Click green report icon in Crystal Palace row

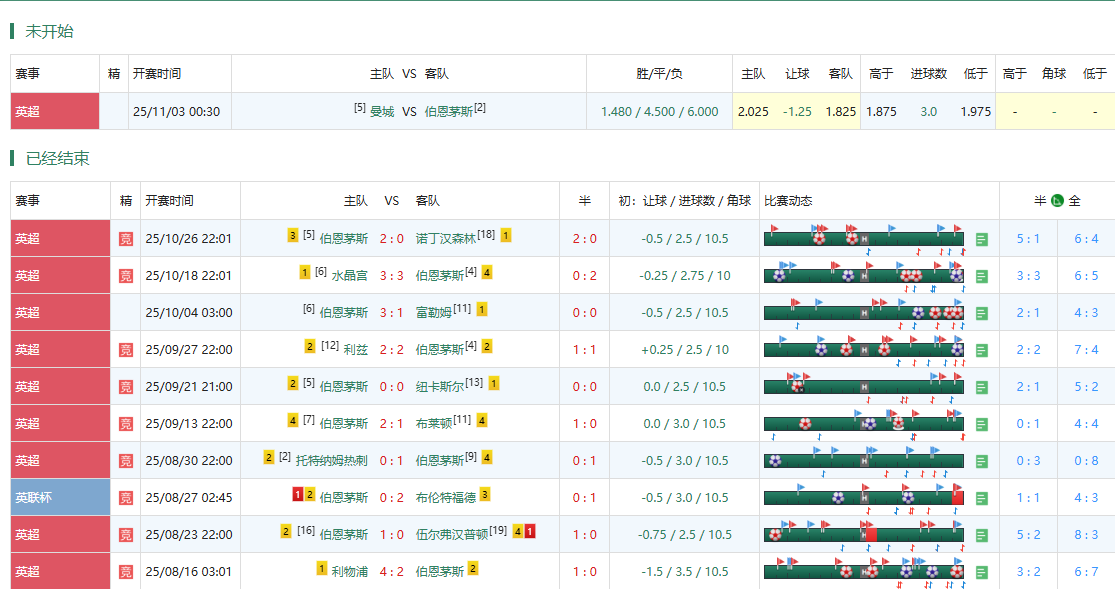point(981,276)
